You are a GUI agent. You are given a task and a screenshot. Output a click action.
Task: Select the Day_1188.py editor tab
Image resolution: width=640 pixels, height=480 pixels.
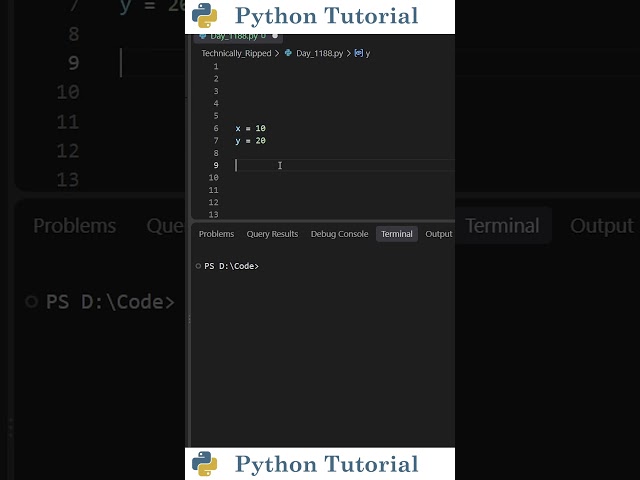click(x=238, y=36)
